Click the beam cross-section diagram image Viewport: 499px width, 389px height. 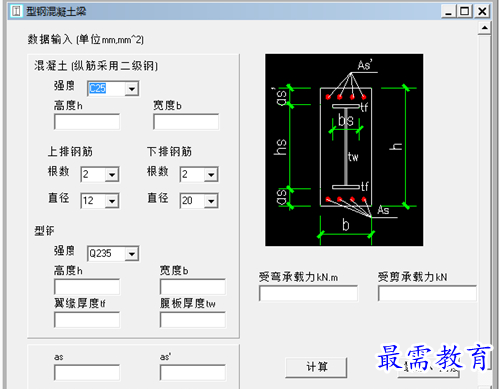[344, 150]
